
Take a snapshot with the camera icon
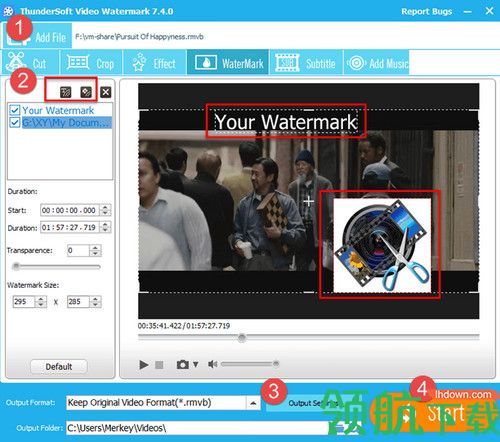pos(183,365)
